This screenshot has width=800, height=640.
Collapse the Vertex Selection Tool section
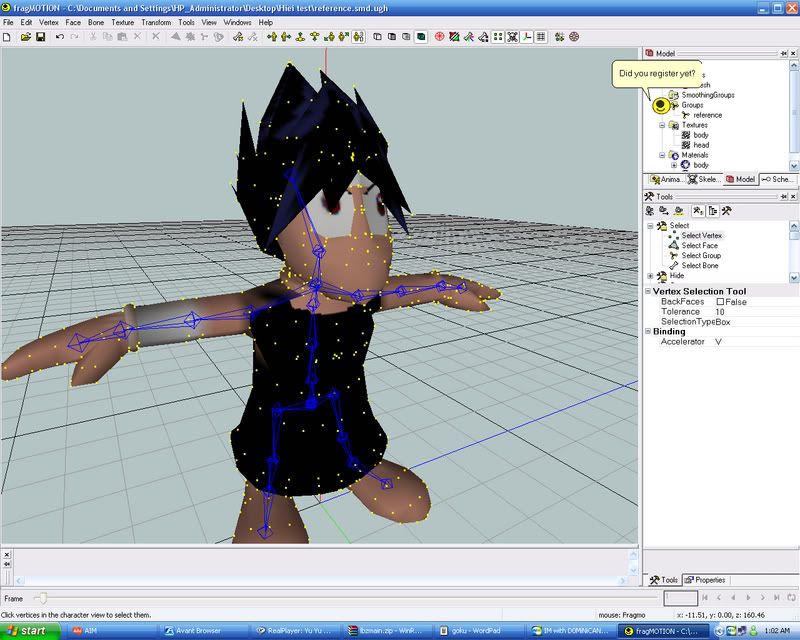click(648, 291)
